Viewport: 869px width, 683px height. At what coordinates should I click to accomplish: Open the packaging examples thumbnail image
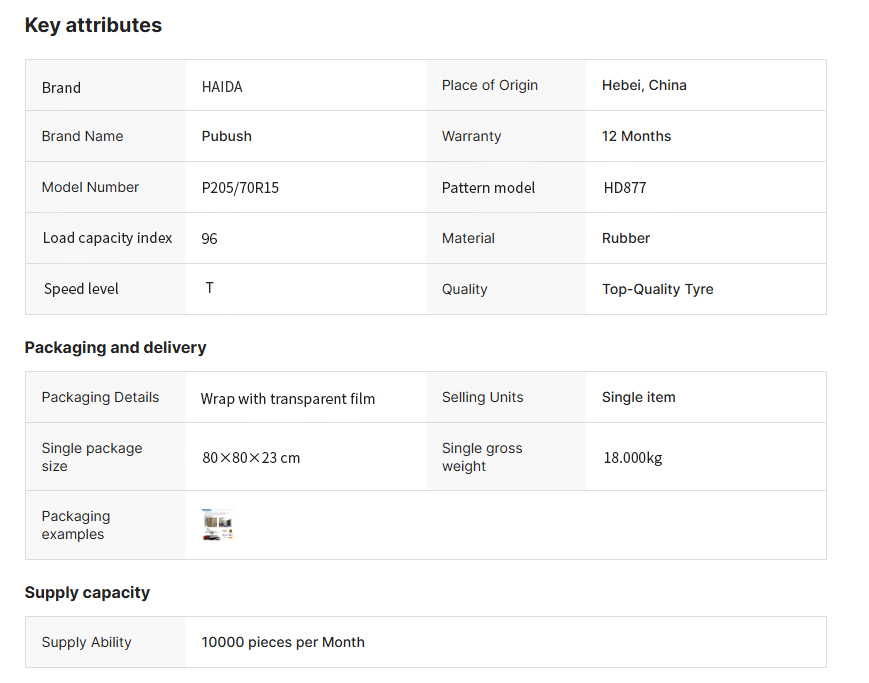pos(218,525)
